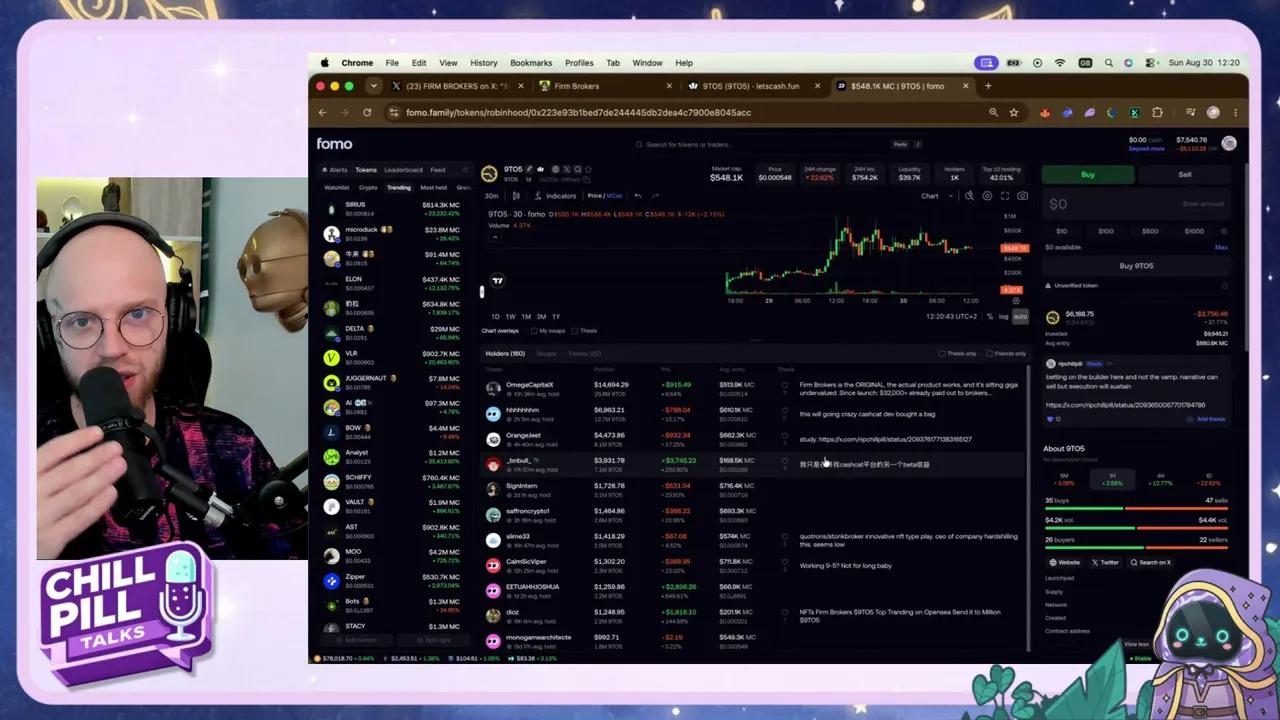Select the Sell toggle in trade panel
Image resolution: width=1280 pixels, height=720 pixels.
(x=1185, y=175)
